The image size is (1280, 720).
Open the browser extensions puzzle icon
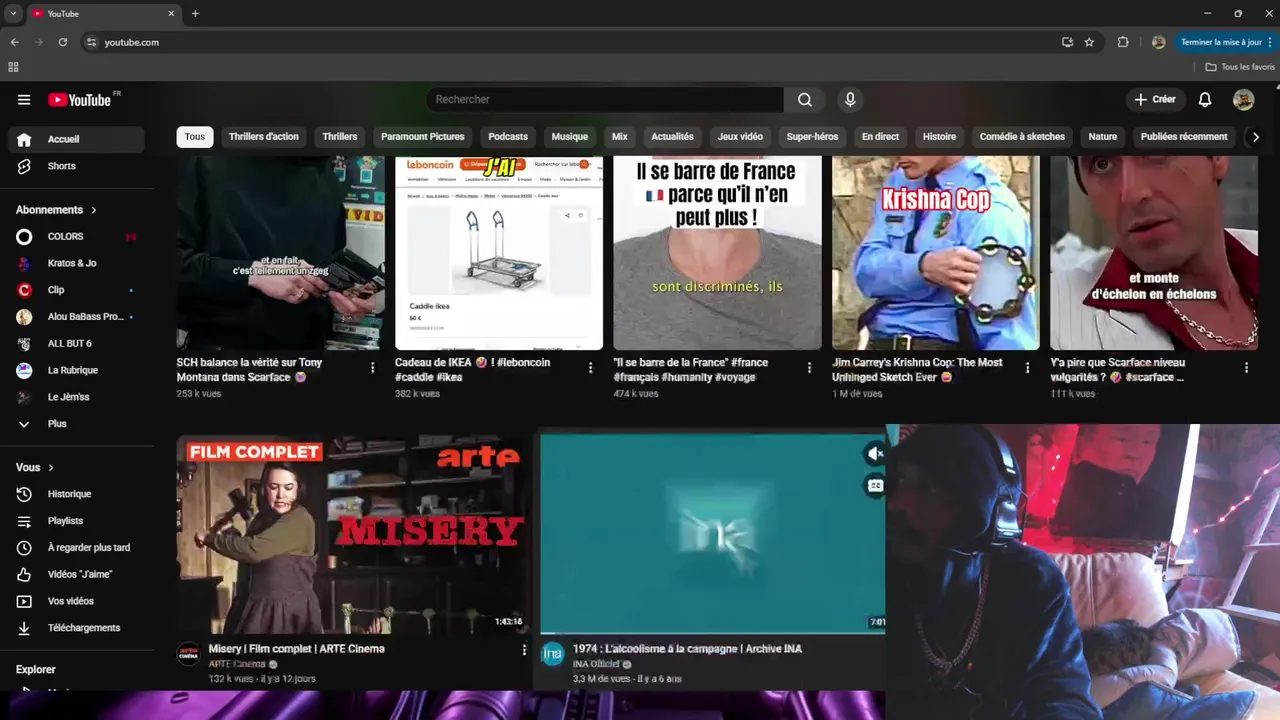pos(1123,42)
